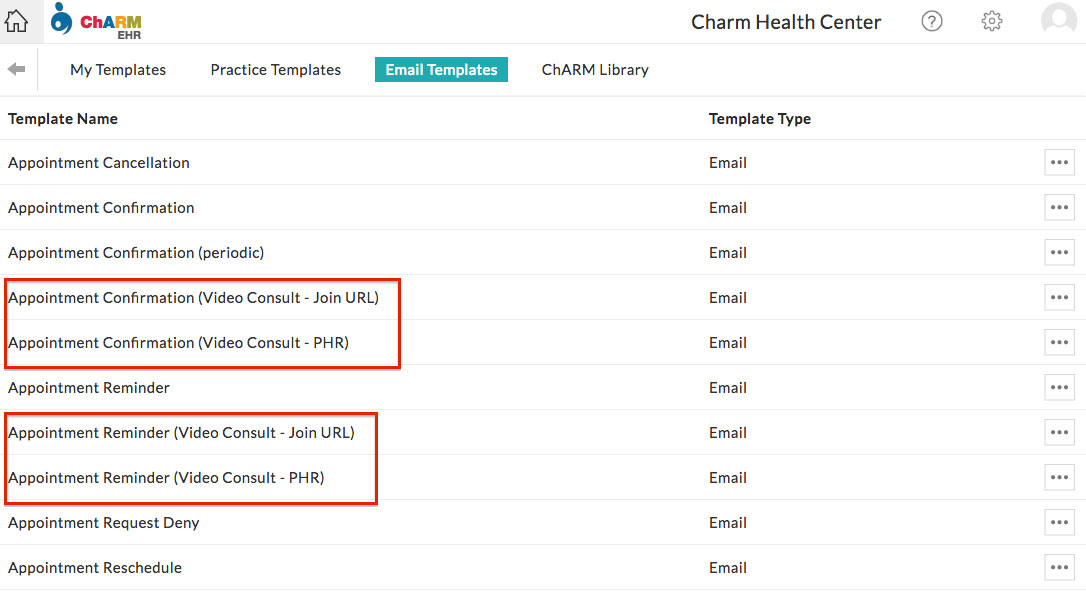The height and width of the screenshot is (593, 1086).
Task: Open actions menu for Appointment Reschedule template
Action: click(1059, 567)
